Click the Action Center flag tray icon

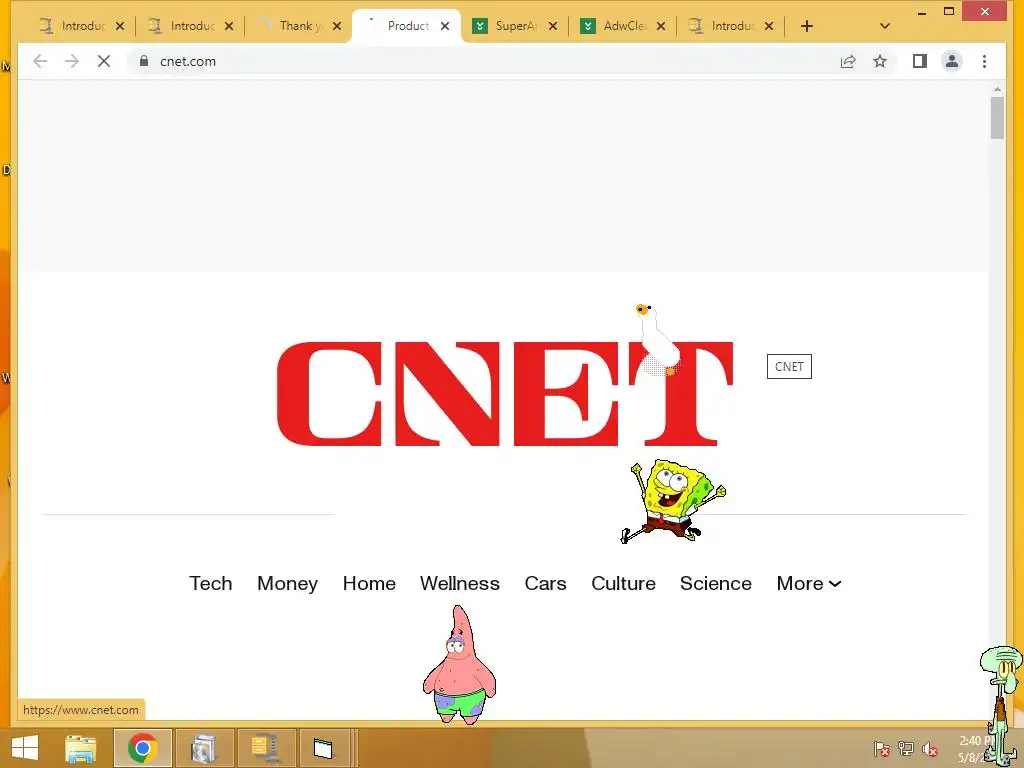coord(881,749)
